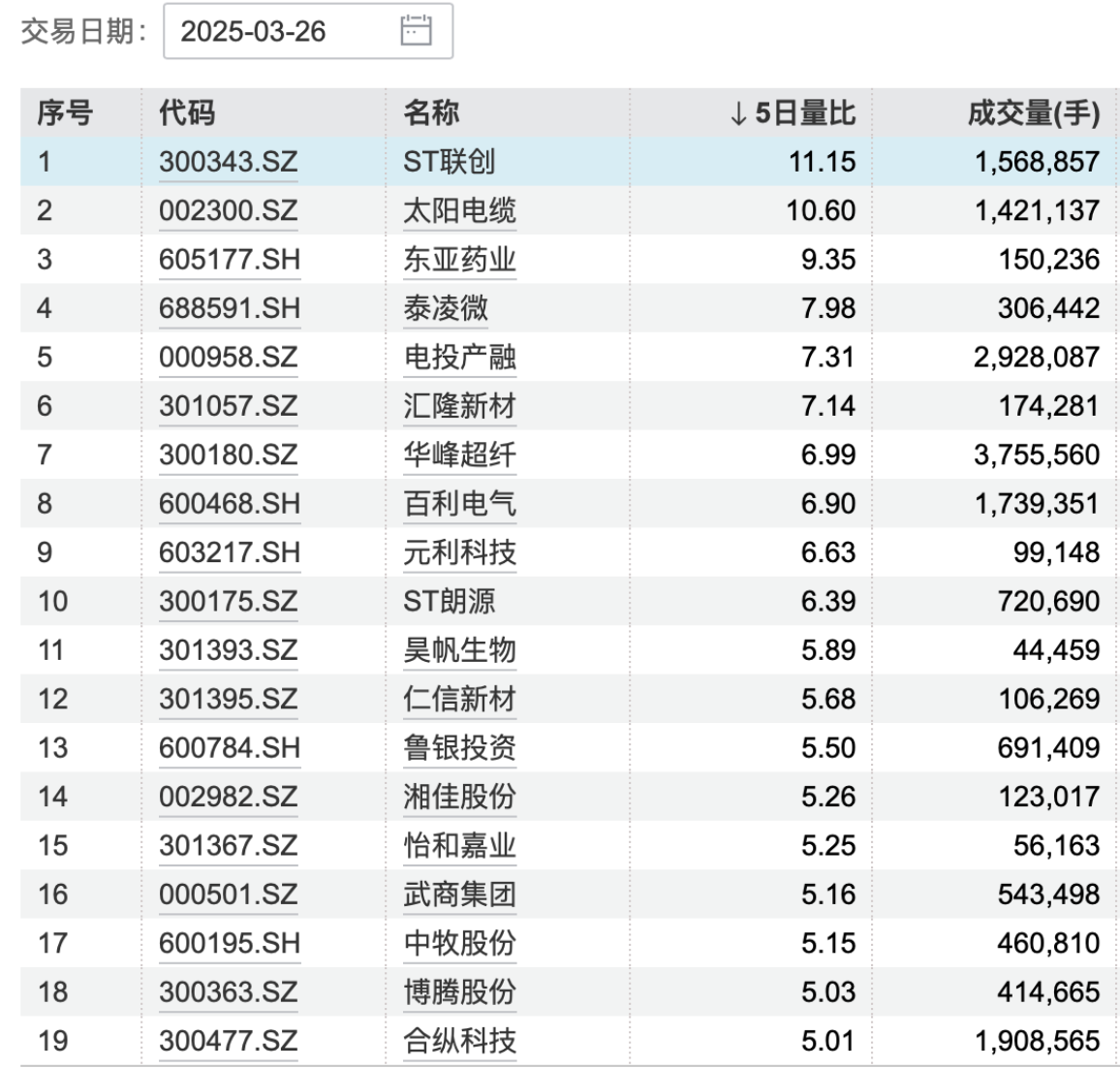Viewport: 1120px width, 1068px height.
Task: Open stock name 武商集团
Action: pos(459,895)
